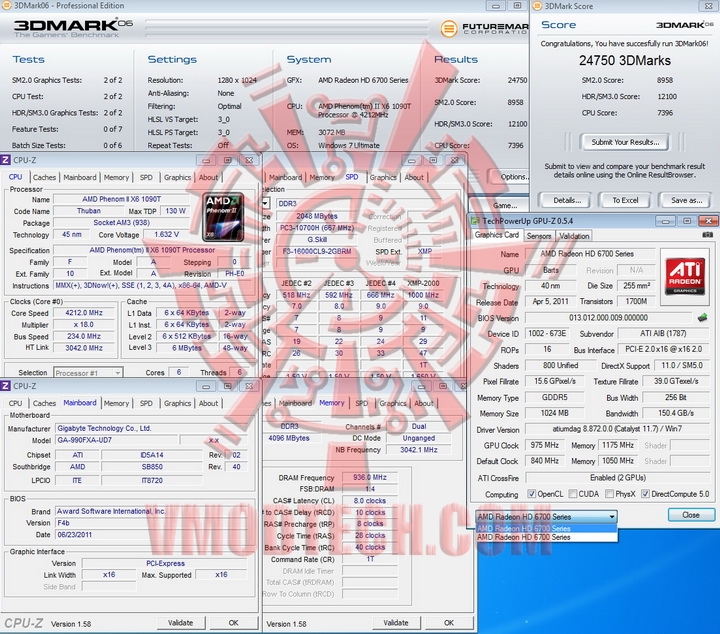Open the Sensors tab in GPU-Z
Image resolution: width=720 pixels, height=634 pixels.
[x=539, y=236]
